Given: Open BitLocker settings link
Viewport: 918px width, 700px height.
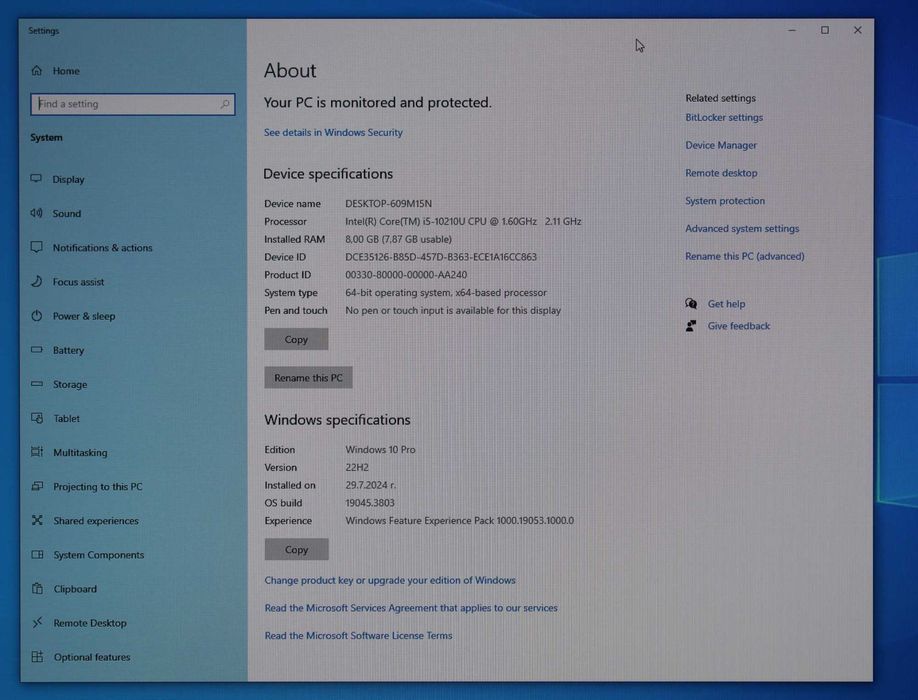Looking at the screenshot, I should 724,117.
